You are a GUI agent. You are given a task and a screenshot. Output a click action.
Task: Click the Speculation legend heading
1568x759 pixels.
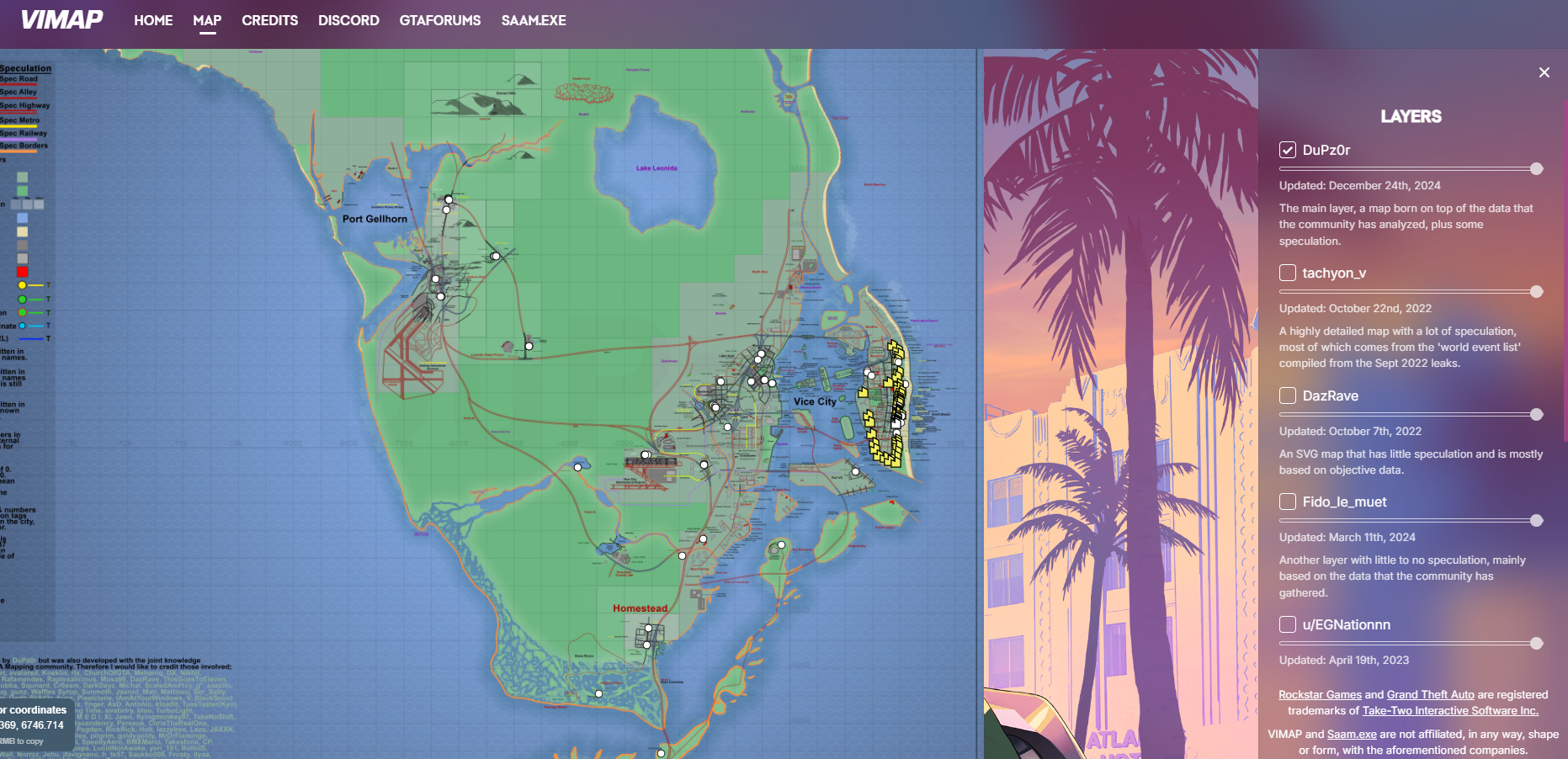click(x=25, y=68)
